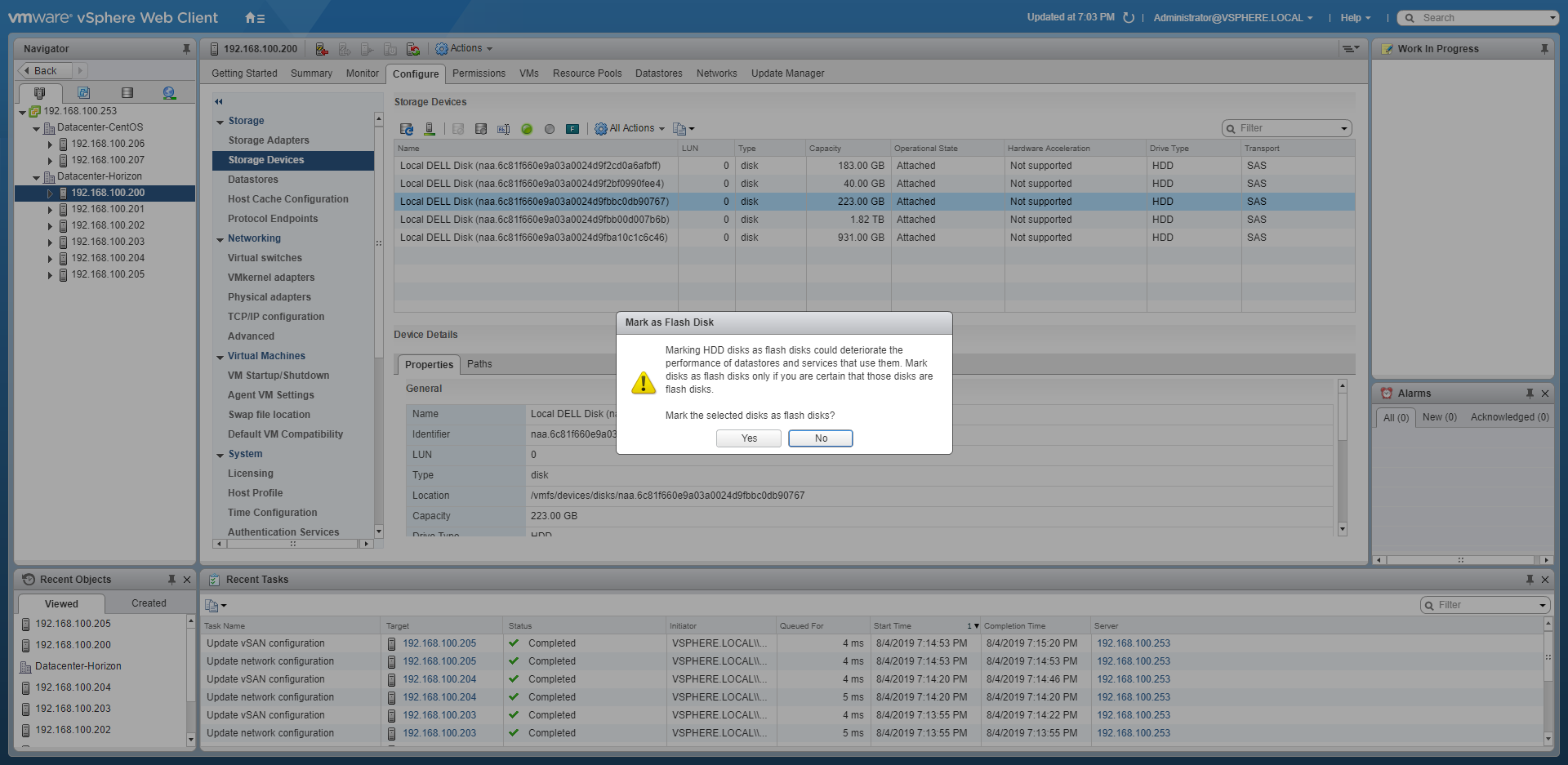Confirm with Yes in flash disk dialog
Image resolution: width=1568 pixels, height=765 pixels.
[749, 438]
